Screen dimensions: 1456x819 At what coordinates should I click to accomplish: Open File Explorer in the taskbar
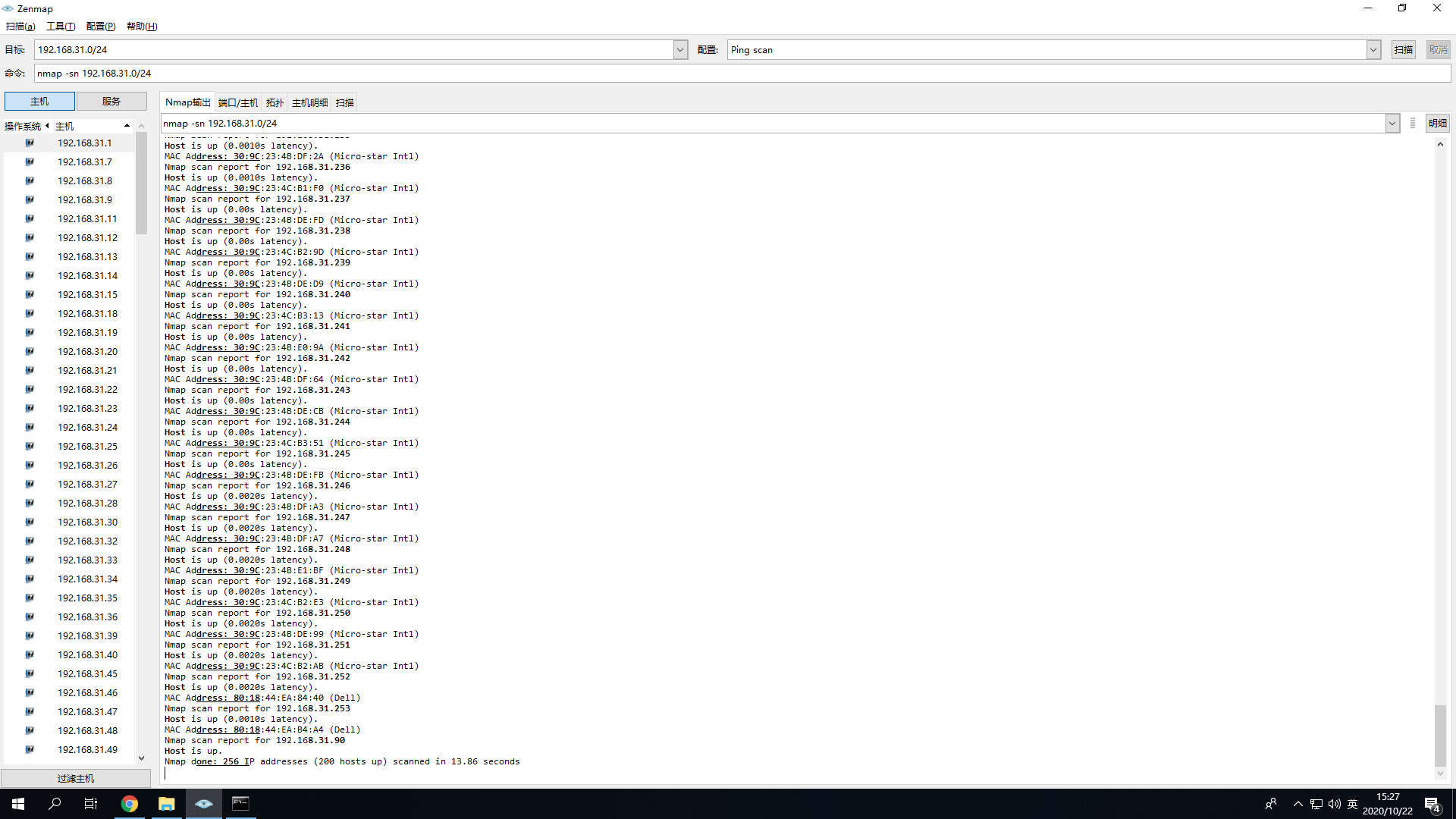pyautogui.click(x=166, y=804)
